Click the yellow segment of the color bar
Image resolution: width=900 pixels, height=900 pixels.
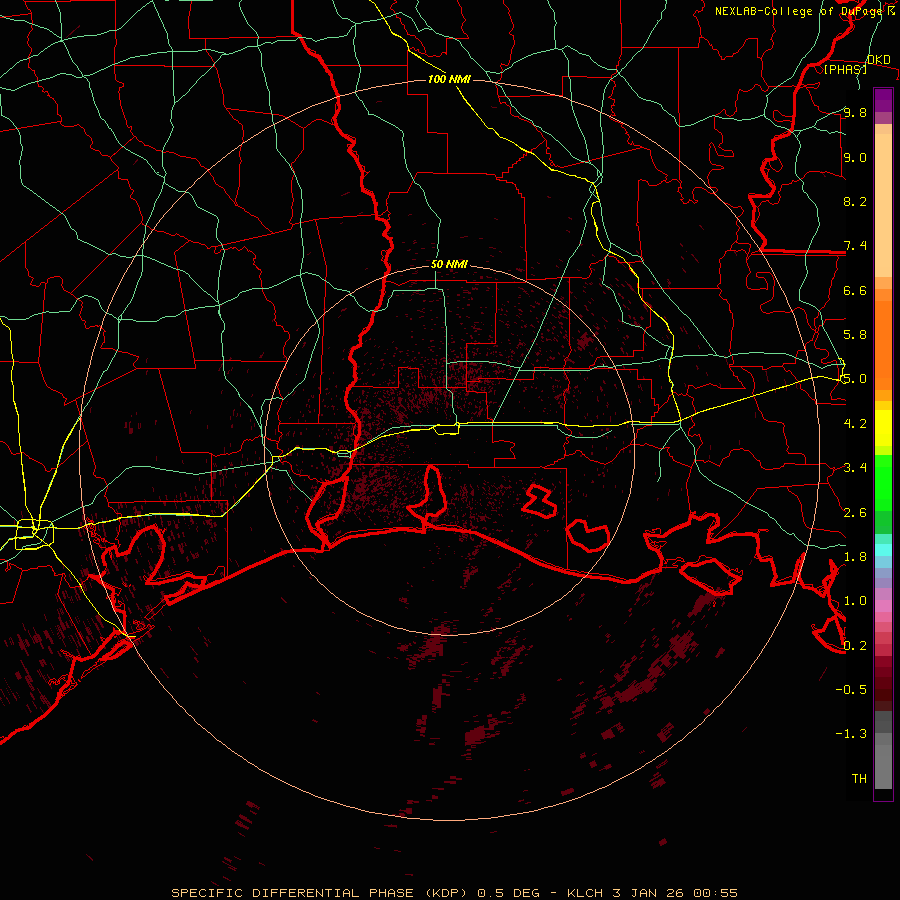[883, 428]
